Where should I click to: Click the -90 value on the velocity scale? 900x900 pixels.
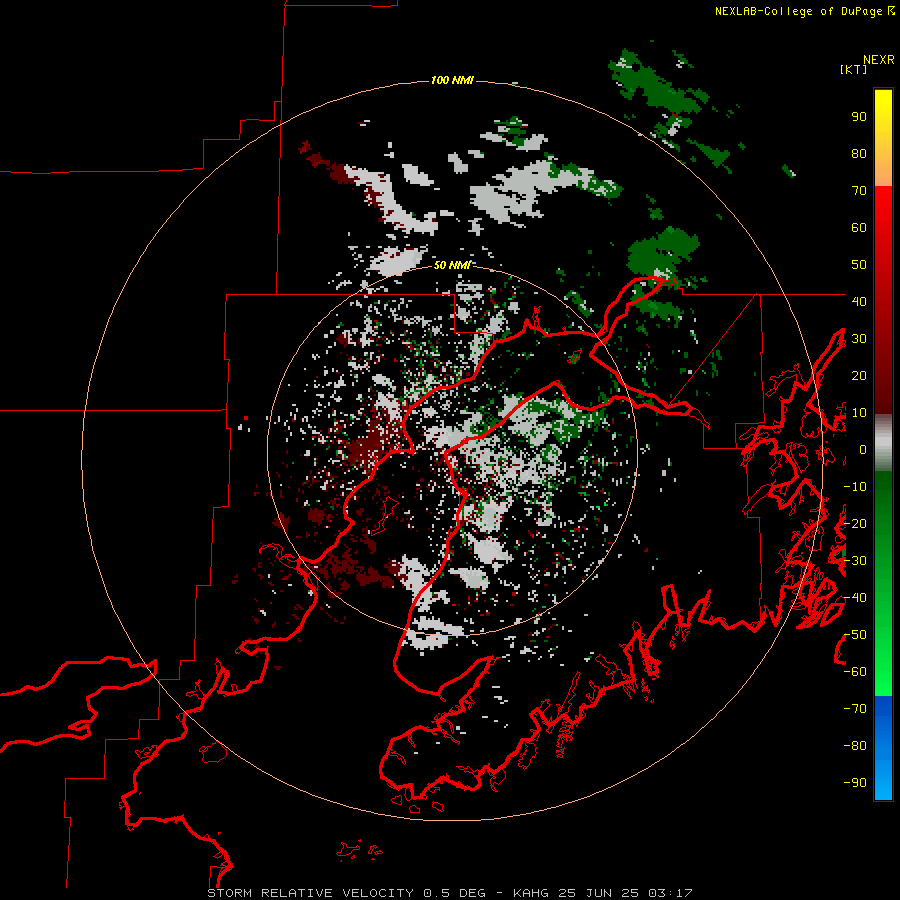[855, 782]
